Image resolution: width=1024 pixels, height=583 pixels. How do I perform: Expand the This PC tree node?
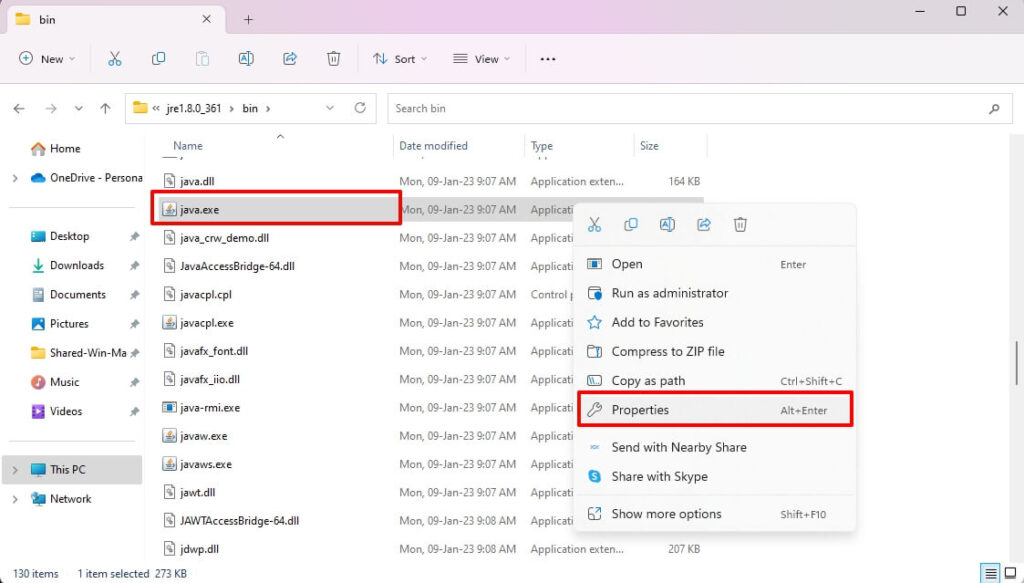(x=14, y=469)
